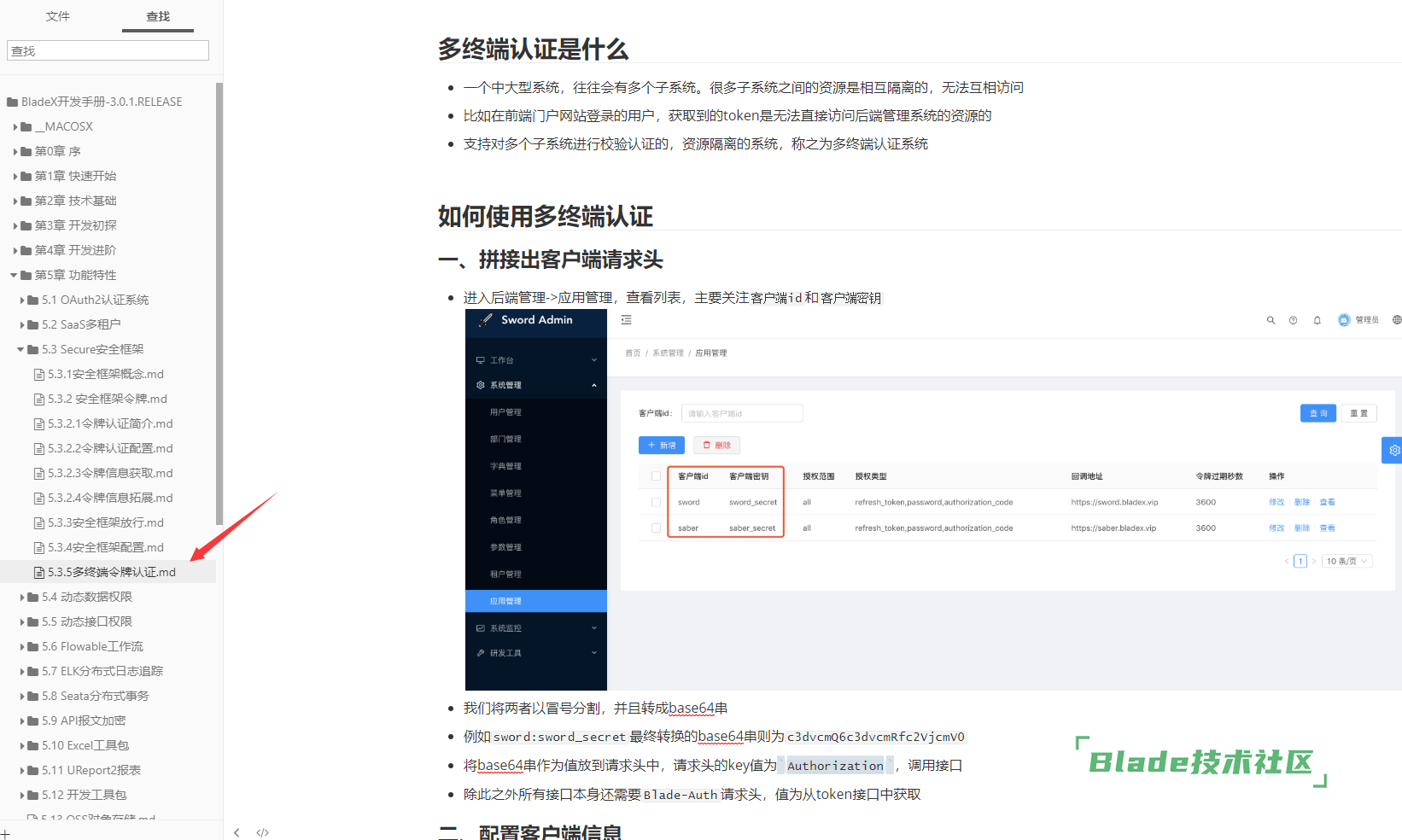Collapse the 系统管理 menu in Sword Admin
Image resolution: width=1402 pixels, height=840 pixels.
tap(536, 385)
